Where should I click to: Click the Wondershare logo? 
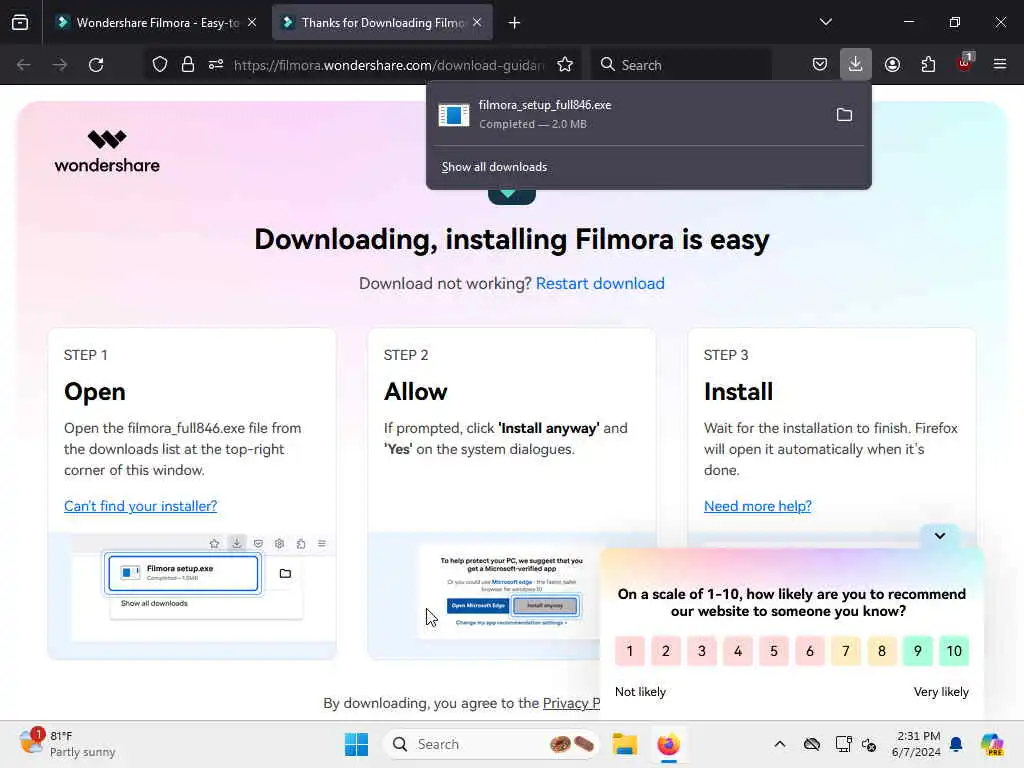click(107, 152)
